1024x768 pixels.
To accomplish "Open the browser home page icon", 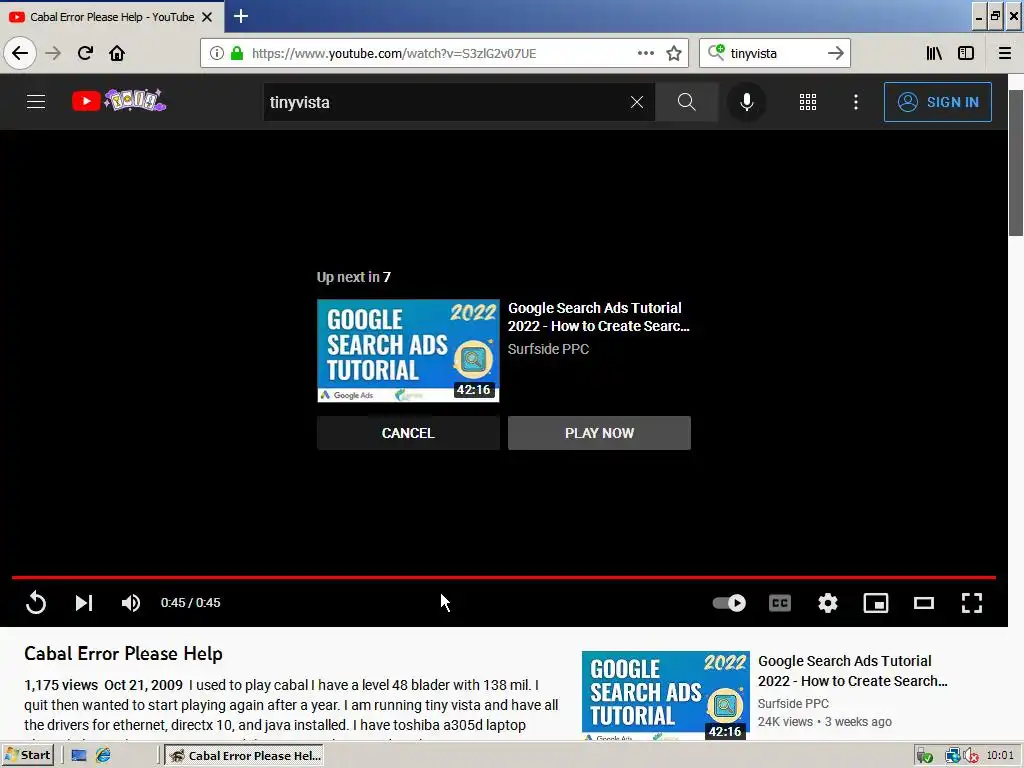I will point(117,53).
